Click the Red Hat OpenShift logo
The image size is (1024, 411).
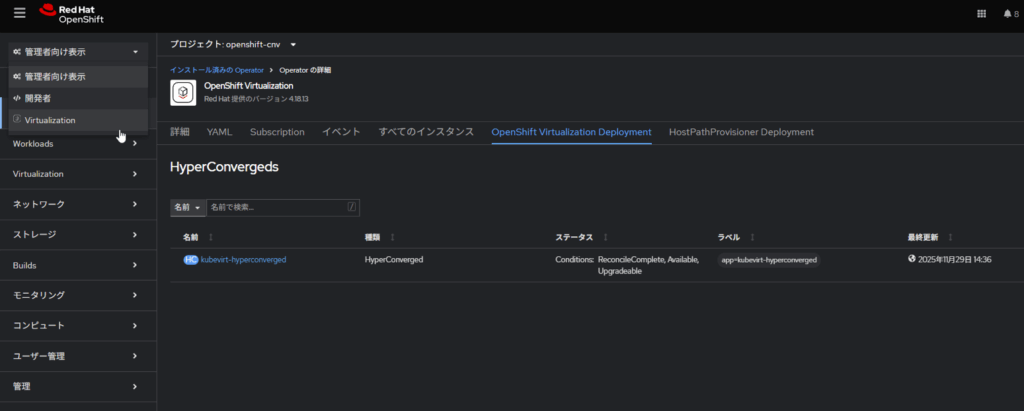pos(71,14)
